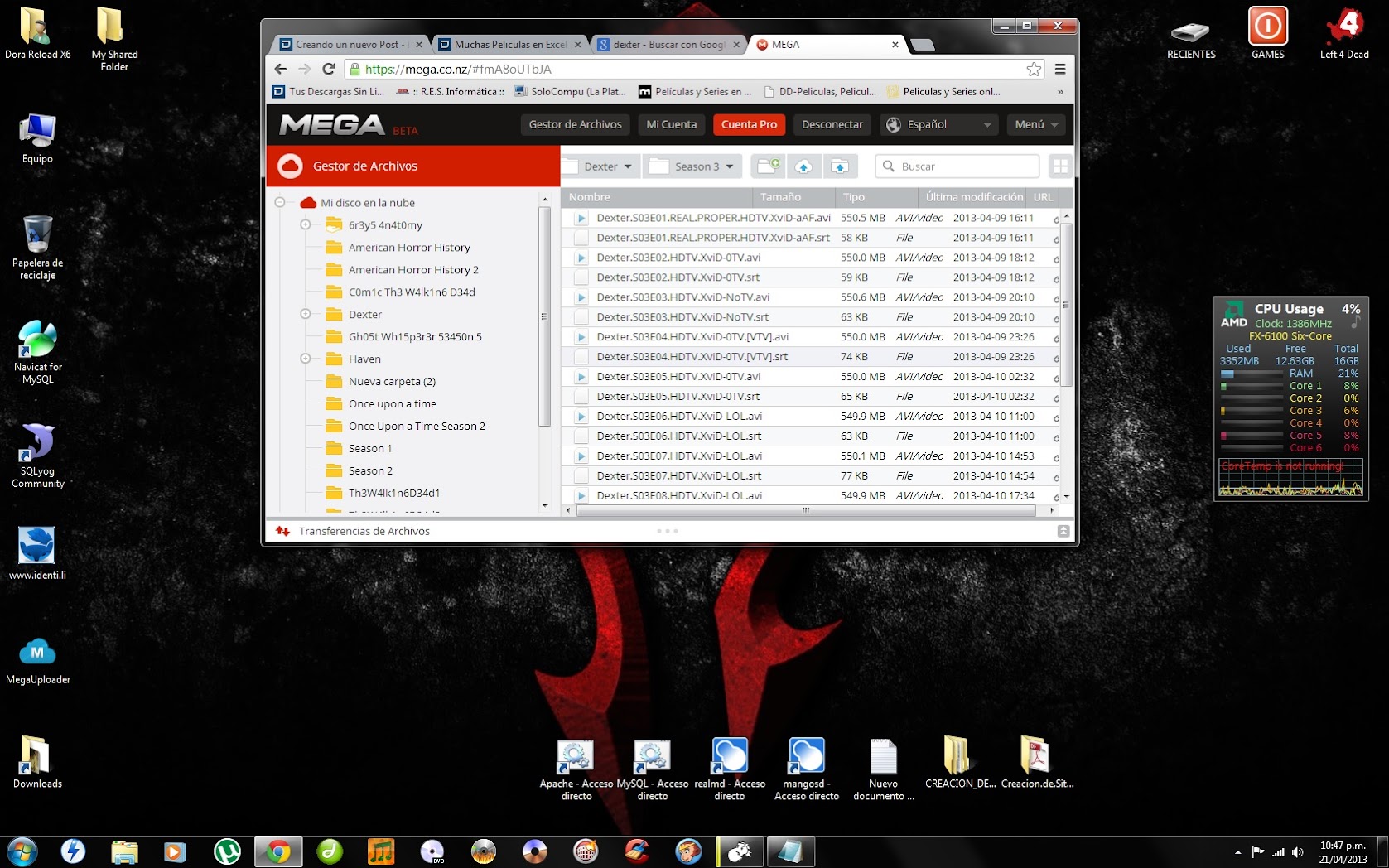Viewport: 1389px width, 868px height.
Task: Open the Windows Start menu
Action: pos(22,851)
